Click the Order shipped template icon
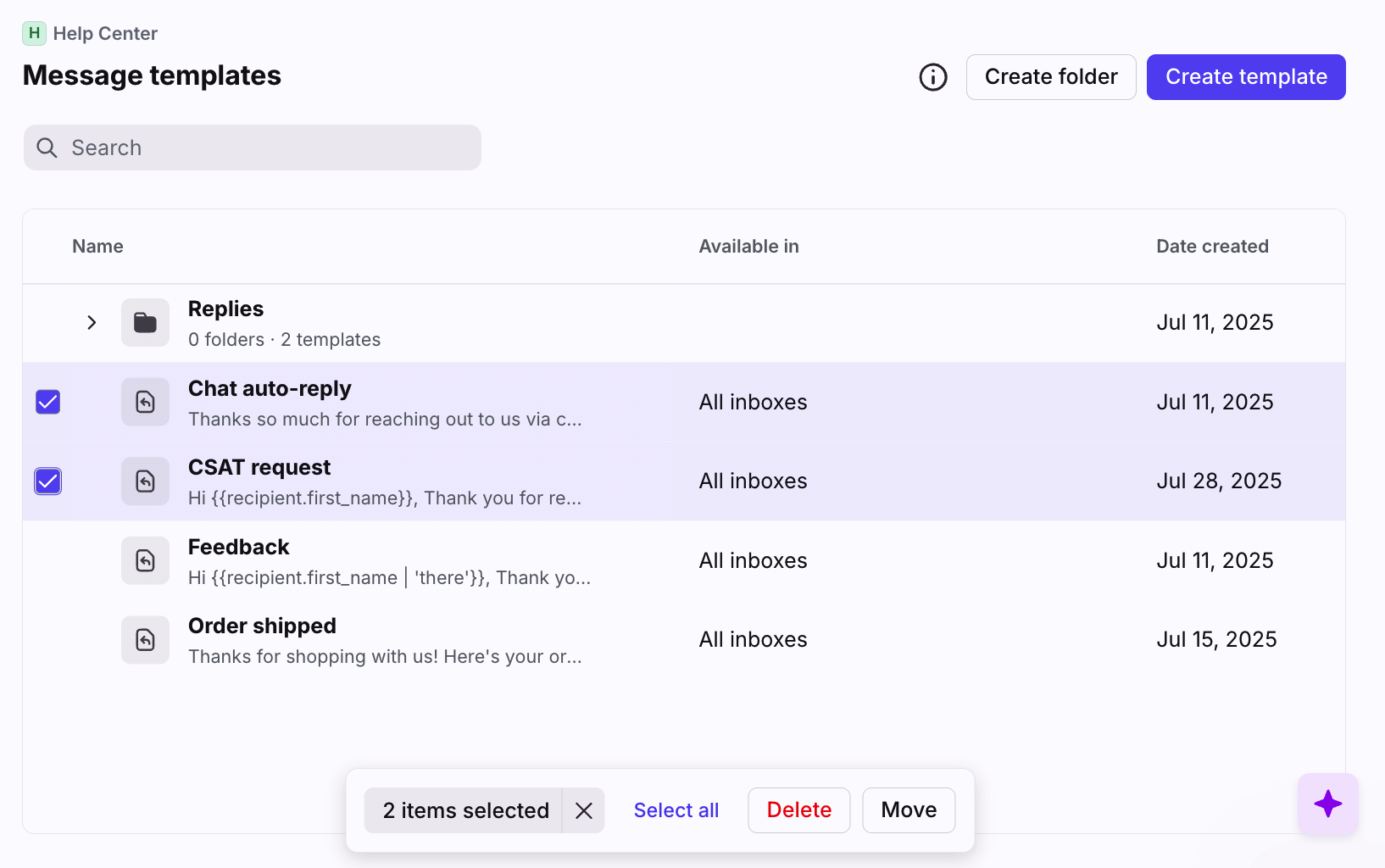 click(145, 640)
